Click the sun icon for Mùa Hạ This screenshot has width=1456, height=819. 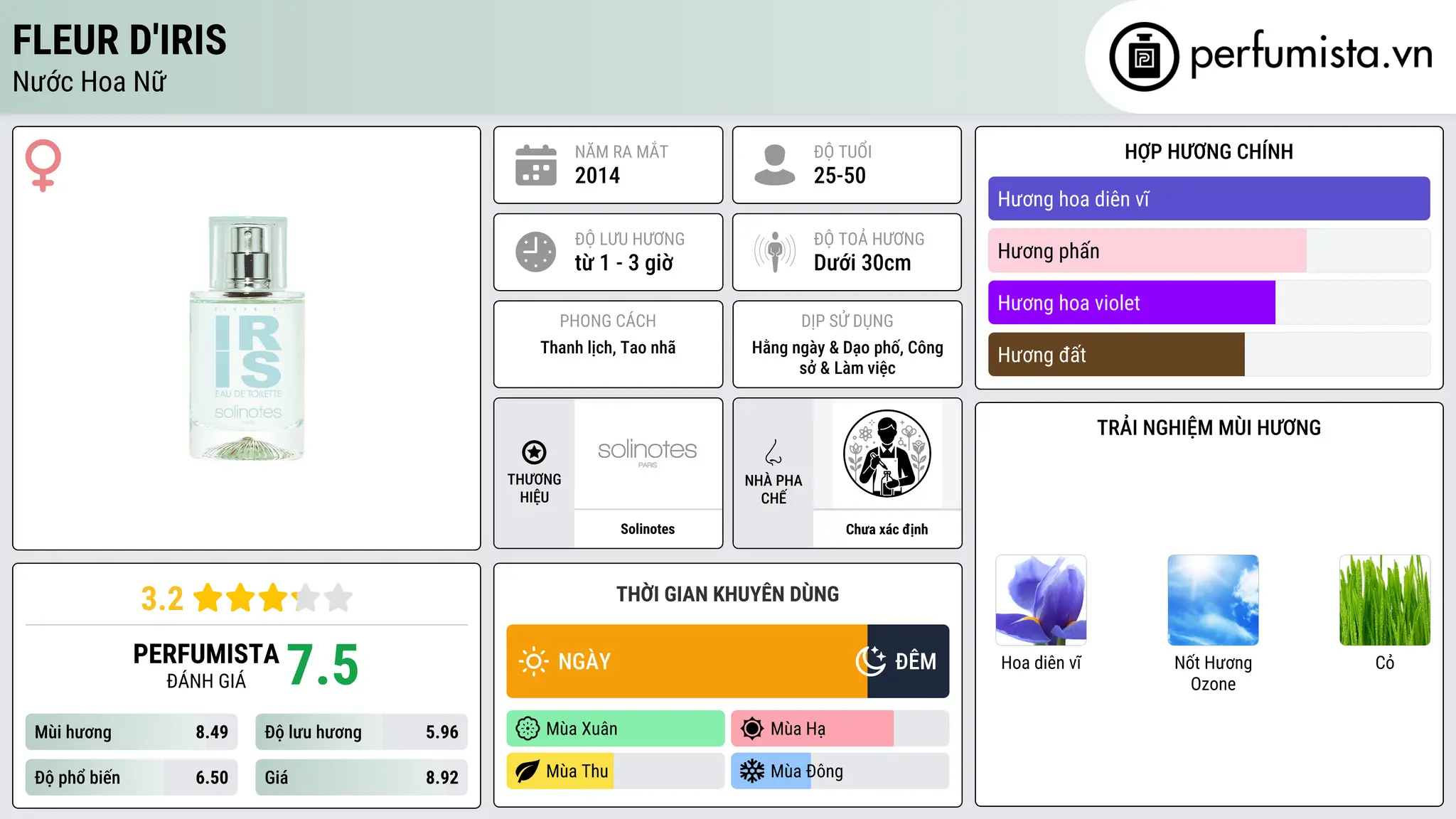(x=752, y=729)
